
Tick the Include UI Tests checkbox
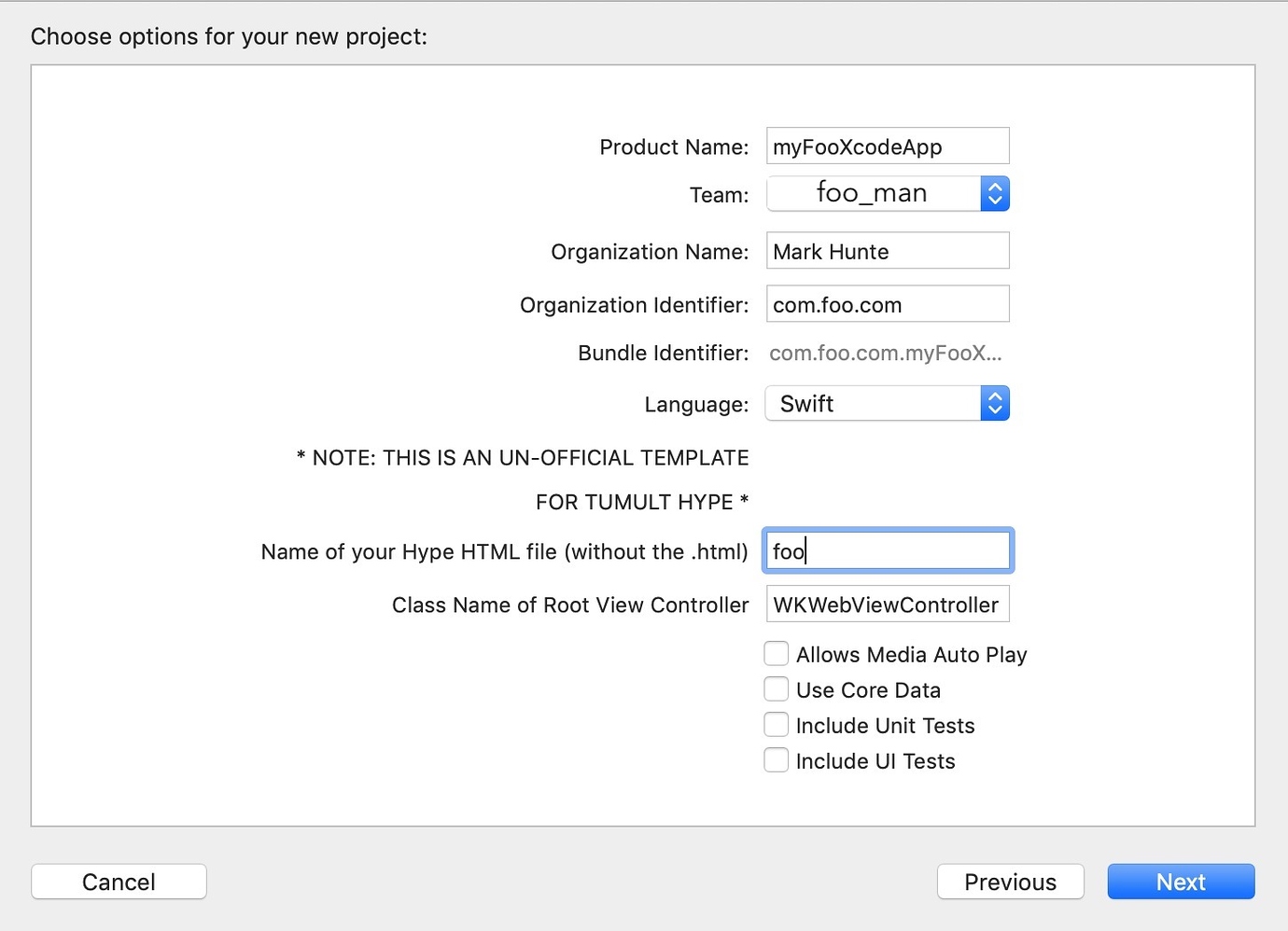(777, 760)
